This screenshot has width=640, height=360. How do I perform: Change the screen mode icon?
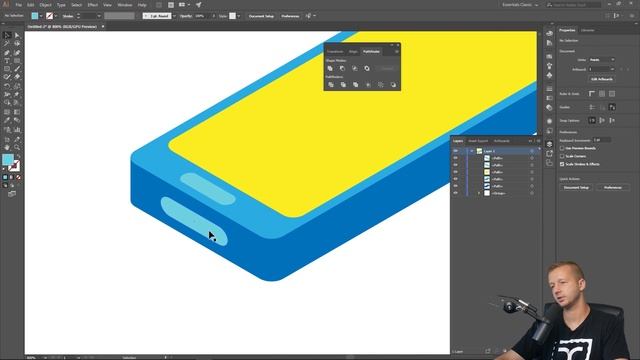pyautogui.click(x=12, y=194)
